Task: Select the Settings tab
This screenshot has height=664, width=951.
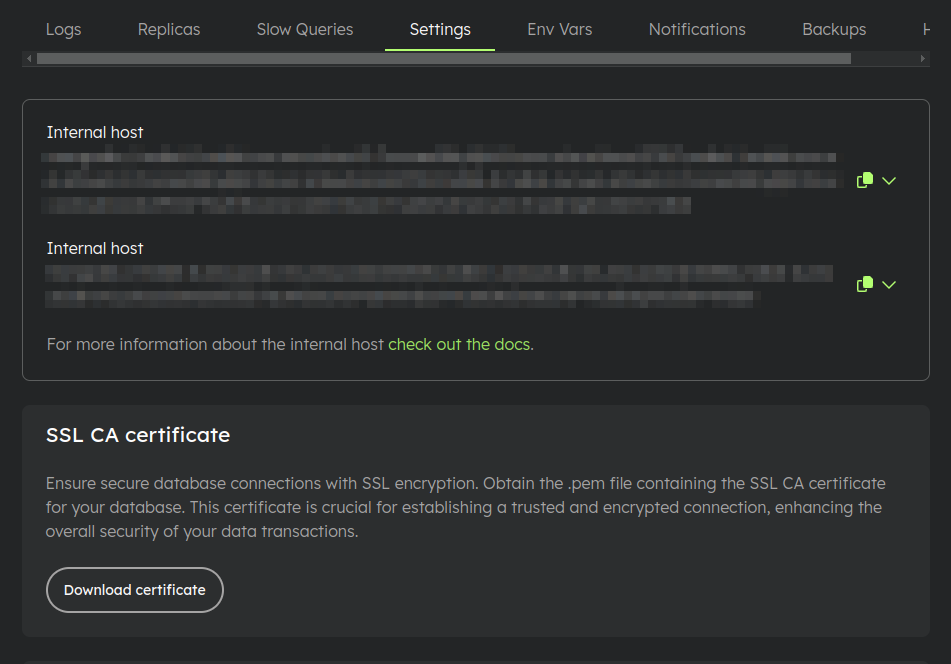Action: click(x=440, y=29)
